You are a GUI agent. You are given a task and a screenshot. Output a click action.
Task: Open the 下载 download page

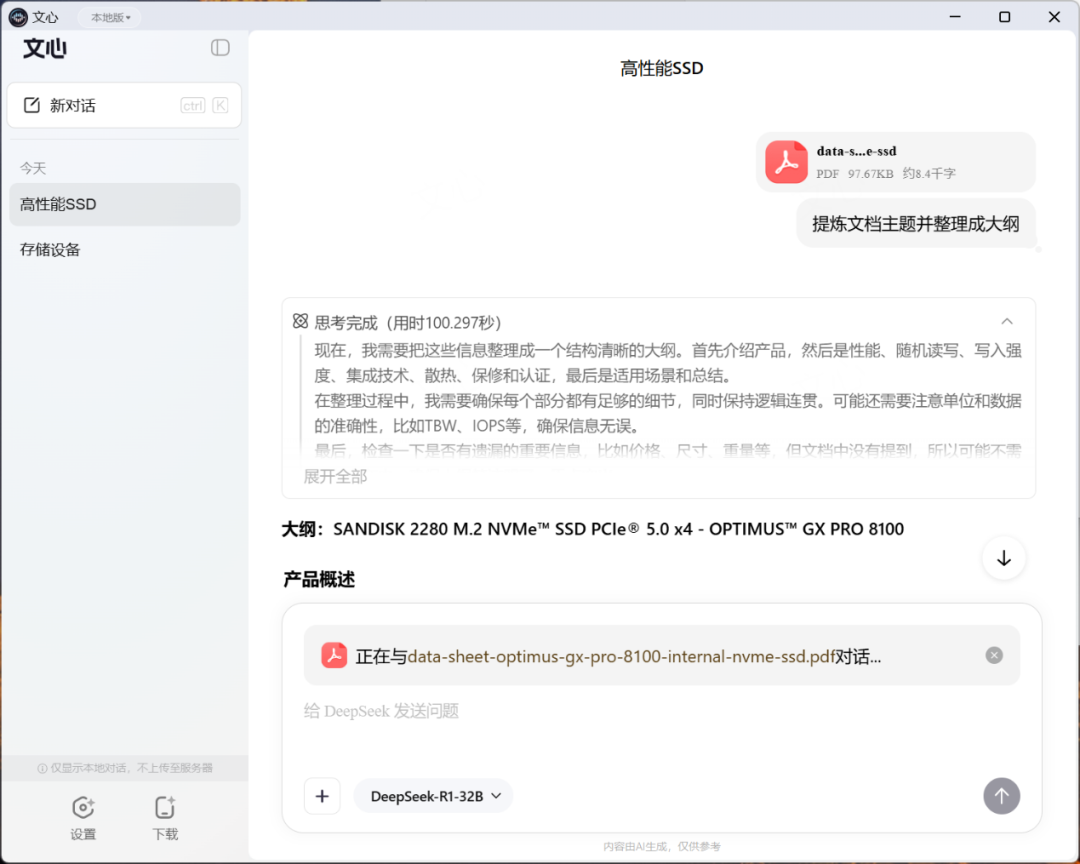click(165, 818)
